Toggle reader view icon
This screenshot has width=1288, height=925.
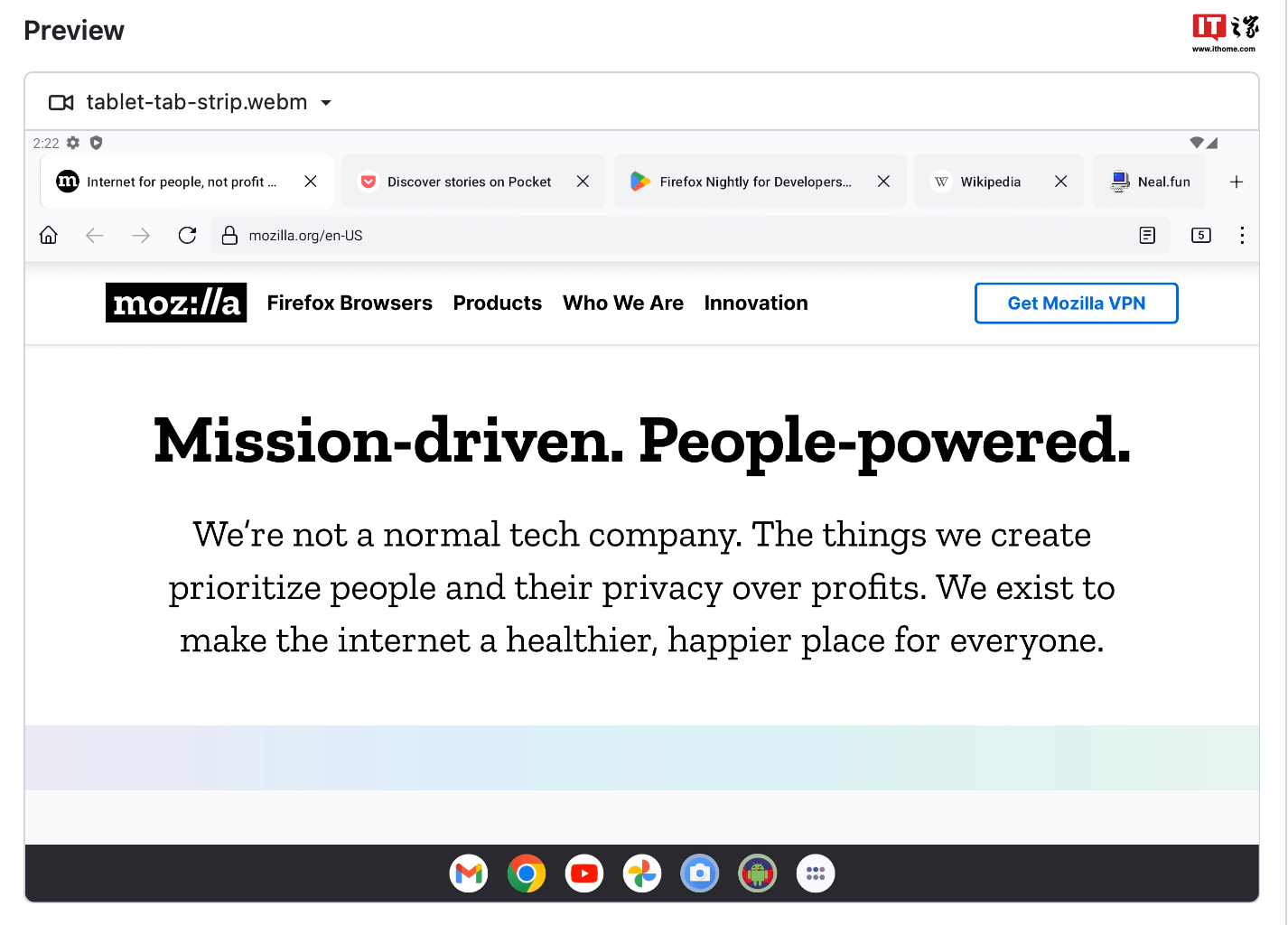1147,236
